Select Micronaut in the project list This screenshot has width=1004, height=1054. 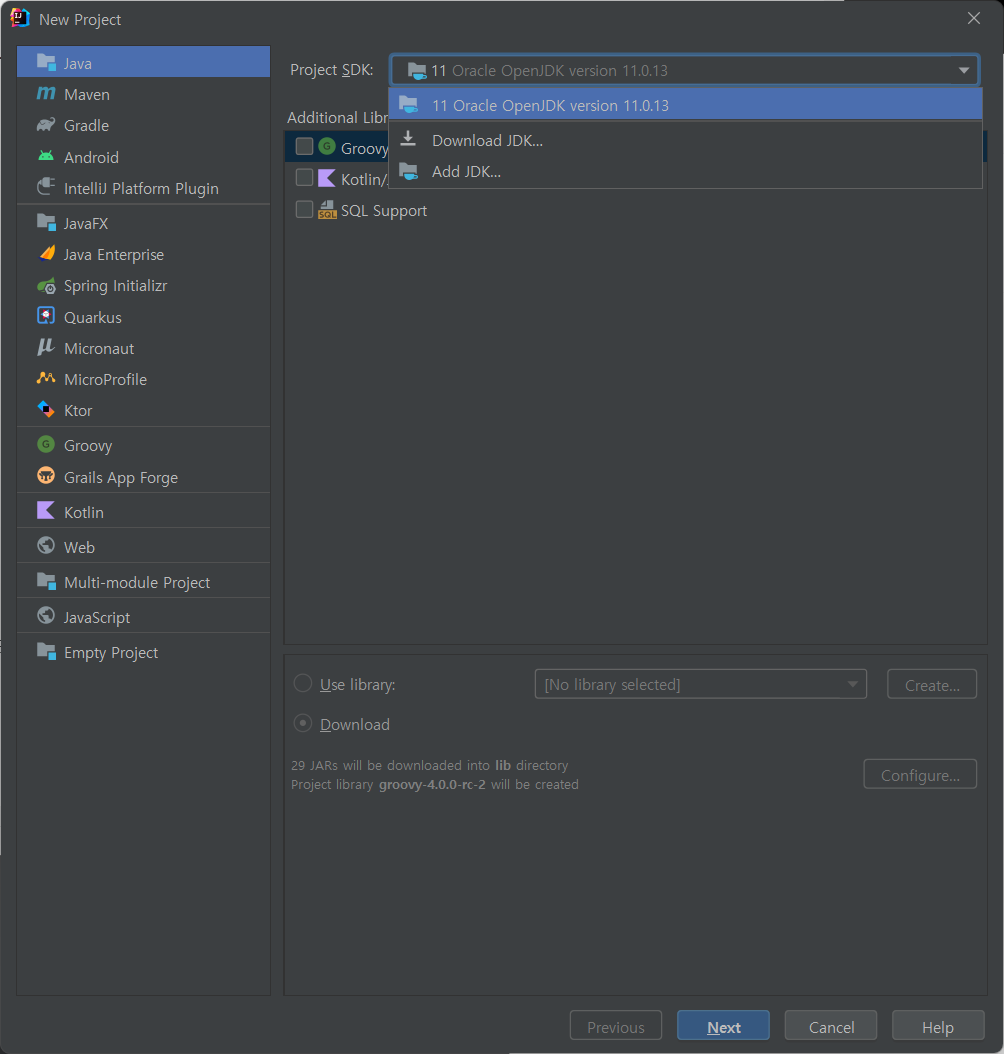coord(143,348)
